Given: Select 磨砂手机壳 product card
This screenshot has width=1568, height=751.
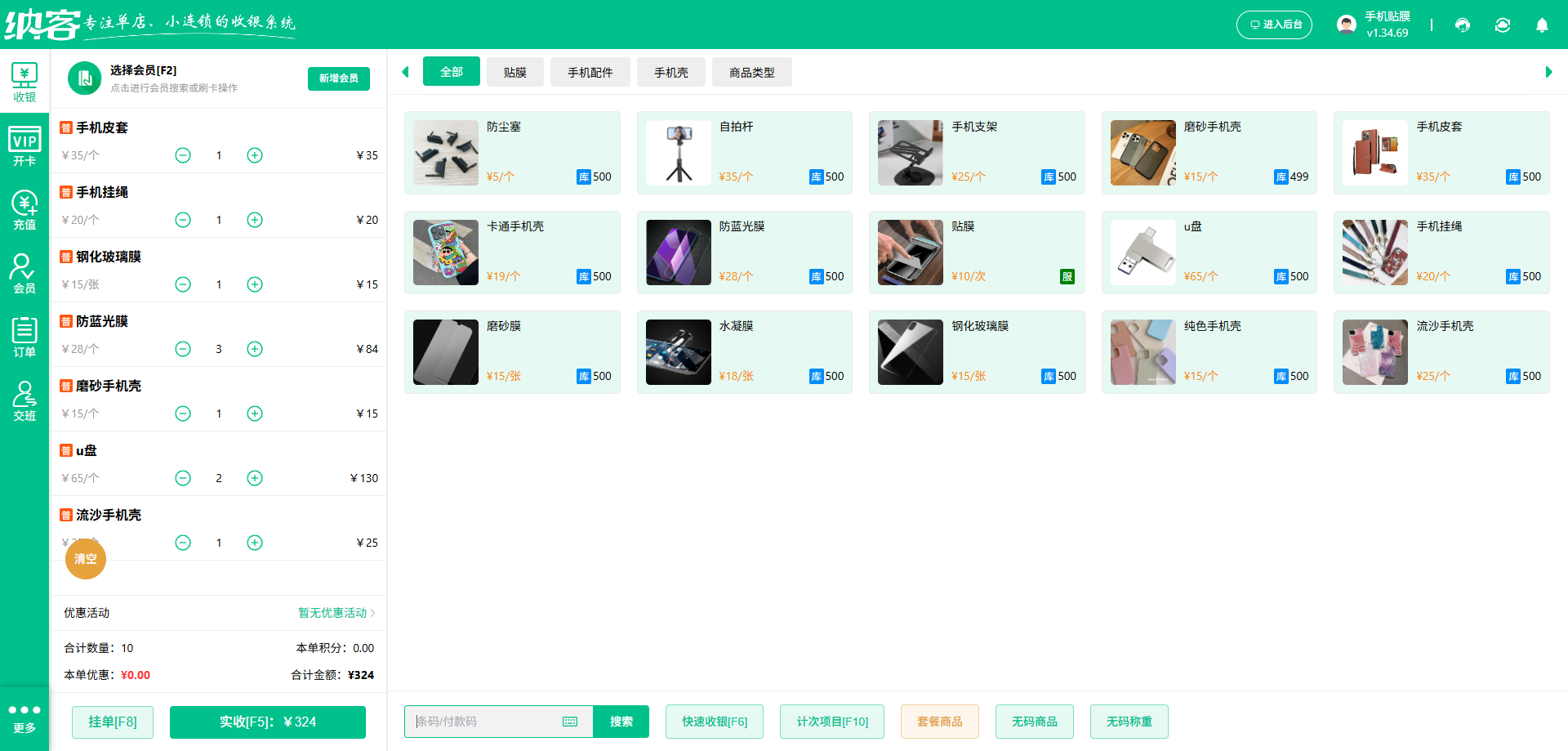Looking at the screenshot, I should [x=1209, y=153].
